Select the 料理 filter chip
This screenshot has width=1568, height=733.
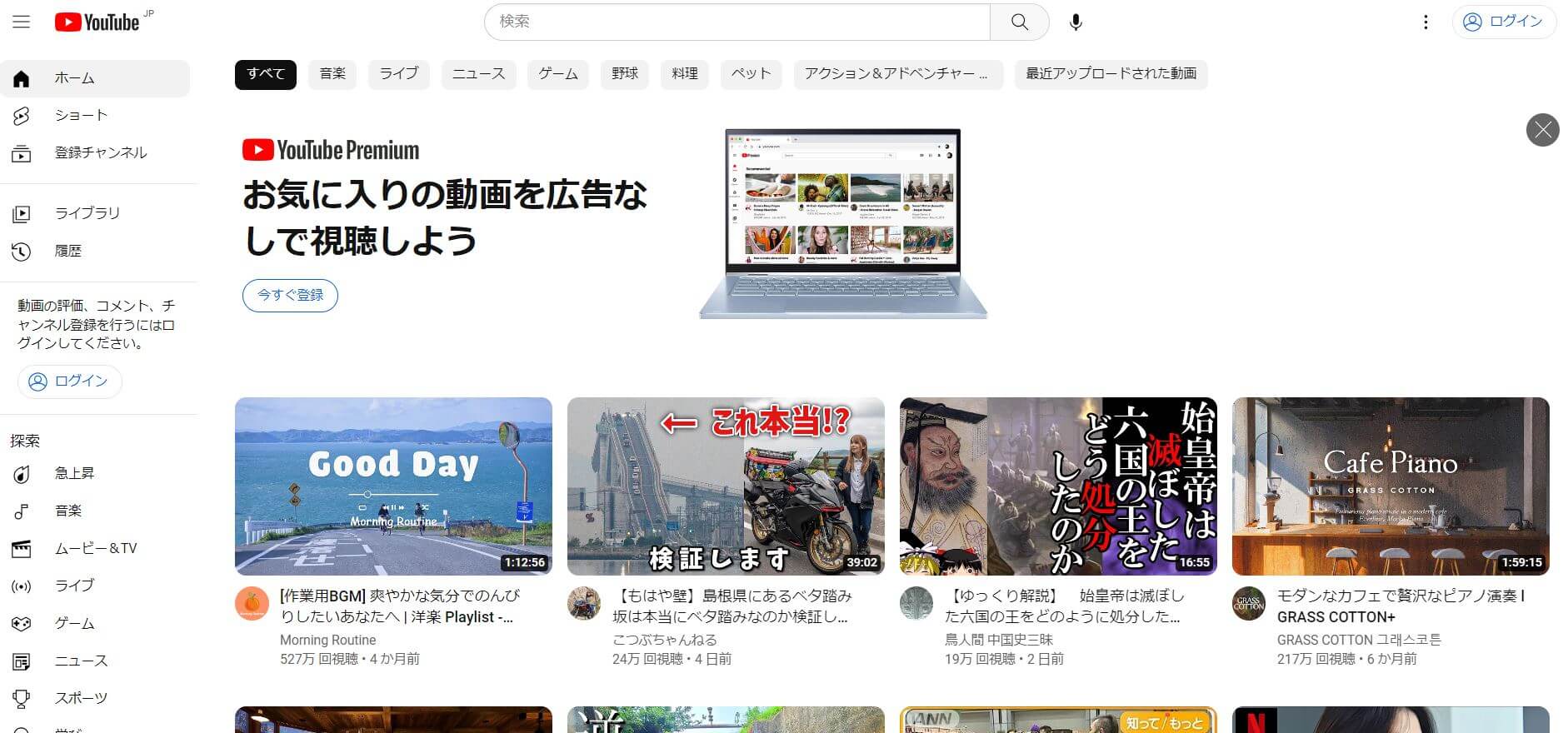pyautogui.click(x=685, y=74)
